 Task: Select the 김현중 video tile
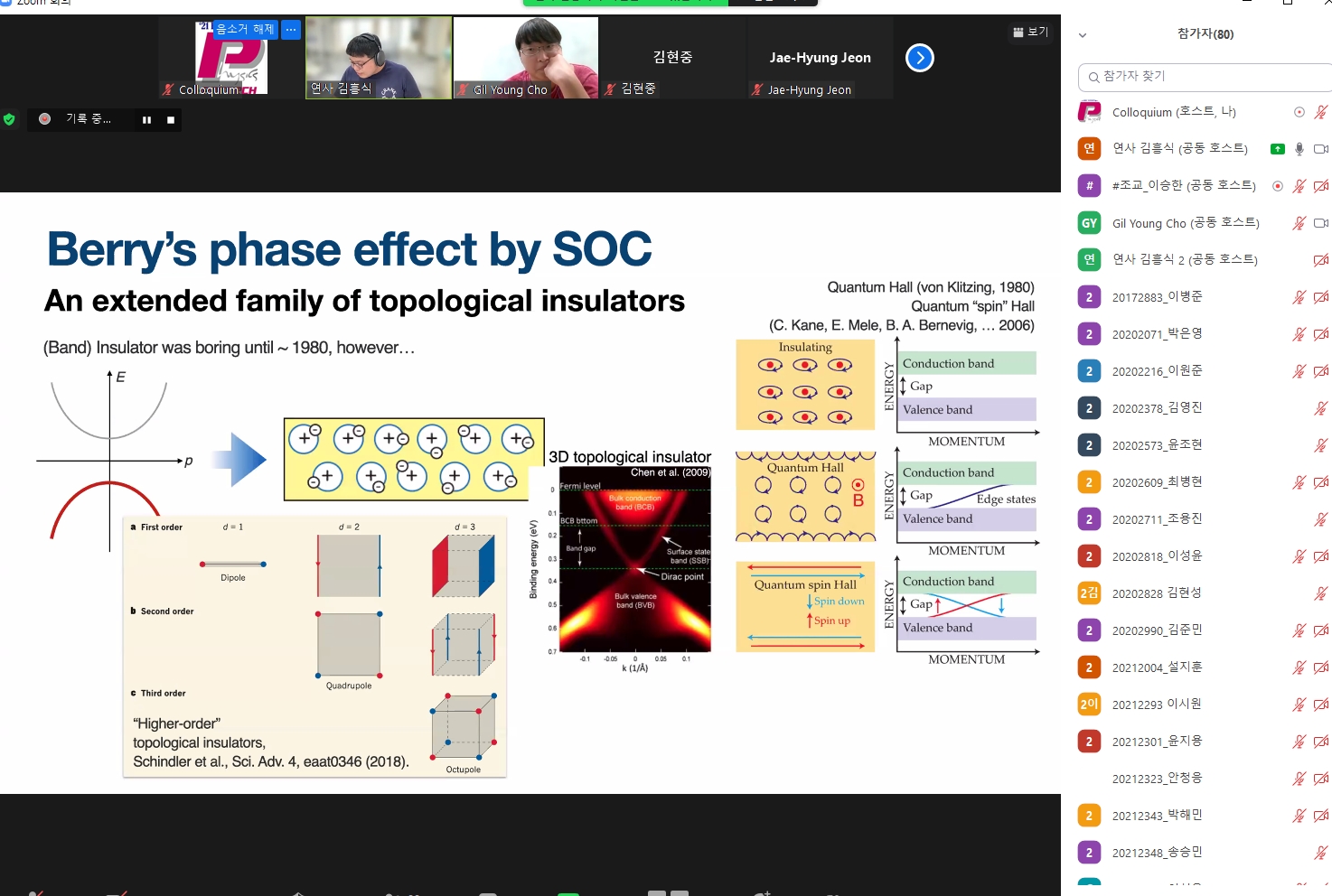[x=672, y=58]
